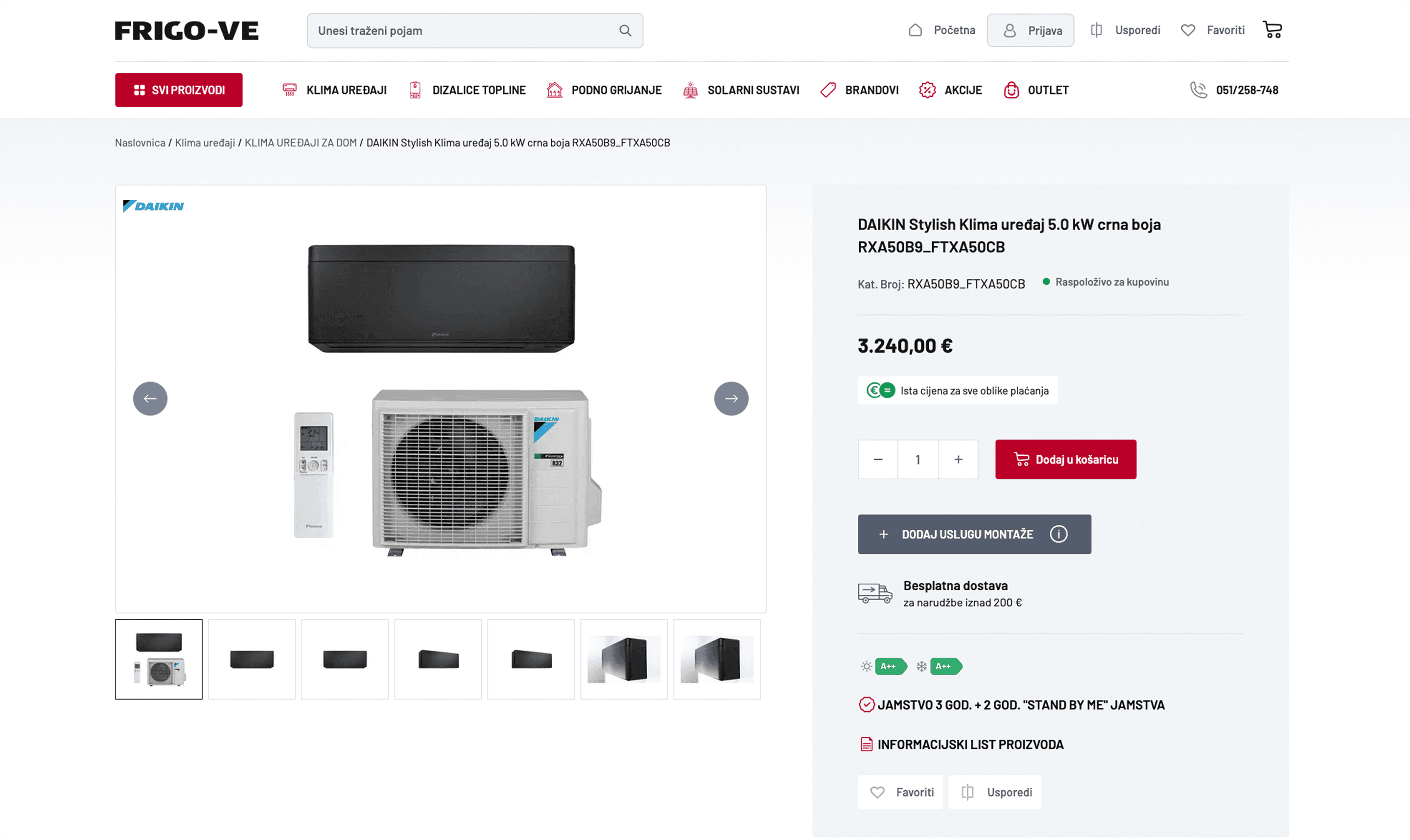The height and width of the screenshot is (840, 1410).
Task: Click the euro payment icon
Action: 881,391
